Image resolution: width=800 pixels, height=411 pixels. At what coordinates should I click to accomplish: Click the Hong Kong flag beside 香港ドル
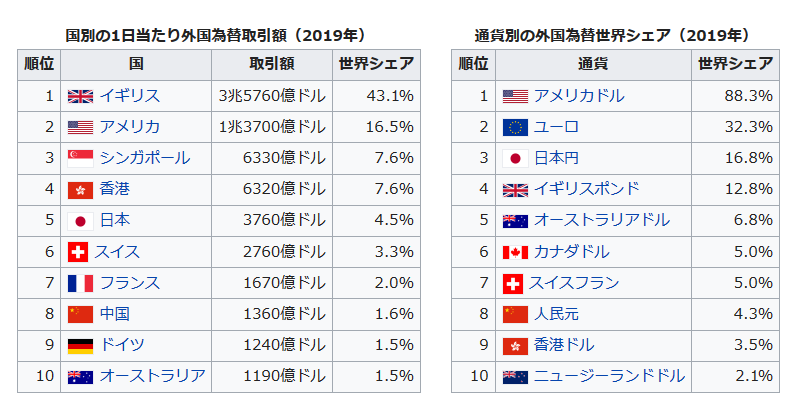tap(515, 345)
